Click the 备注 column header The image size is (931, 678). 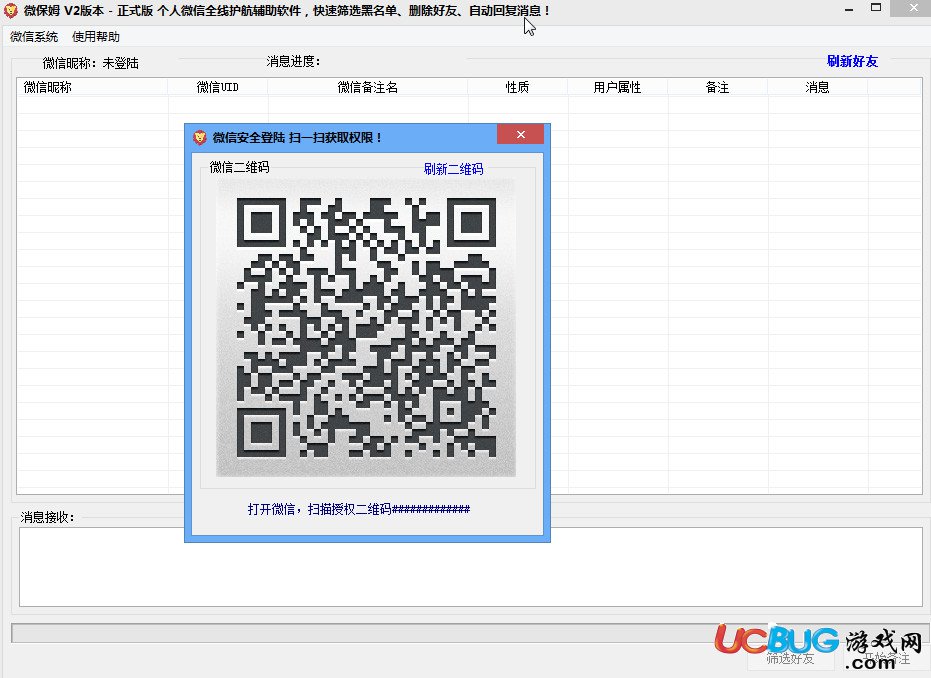[x=717, y=87]
